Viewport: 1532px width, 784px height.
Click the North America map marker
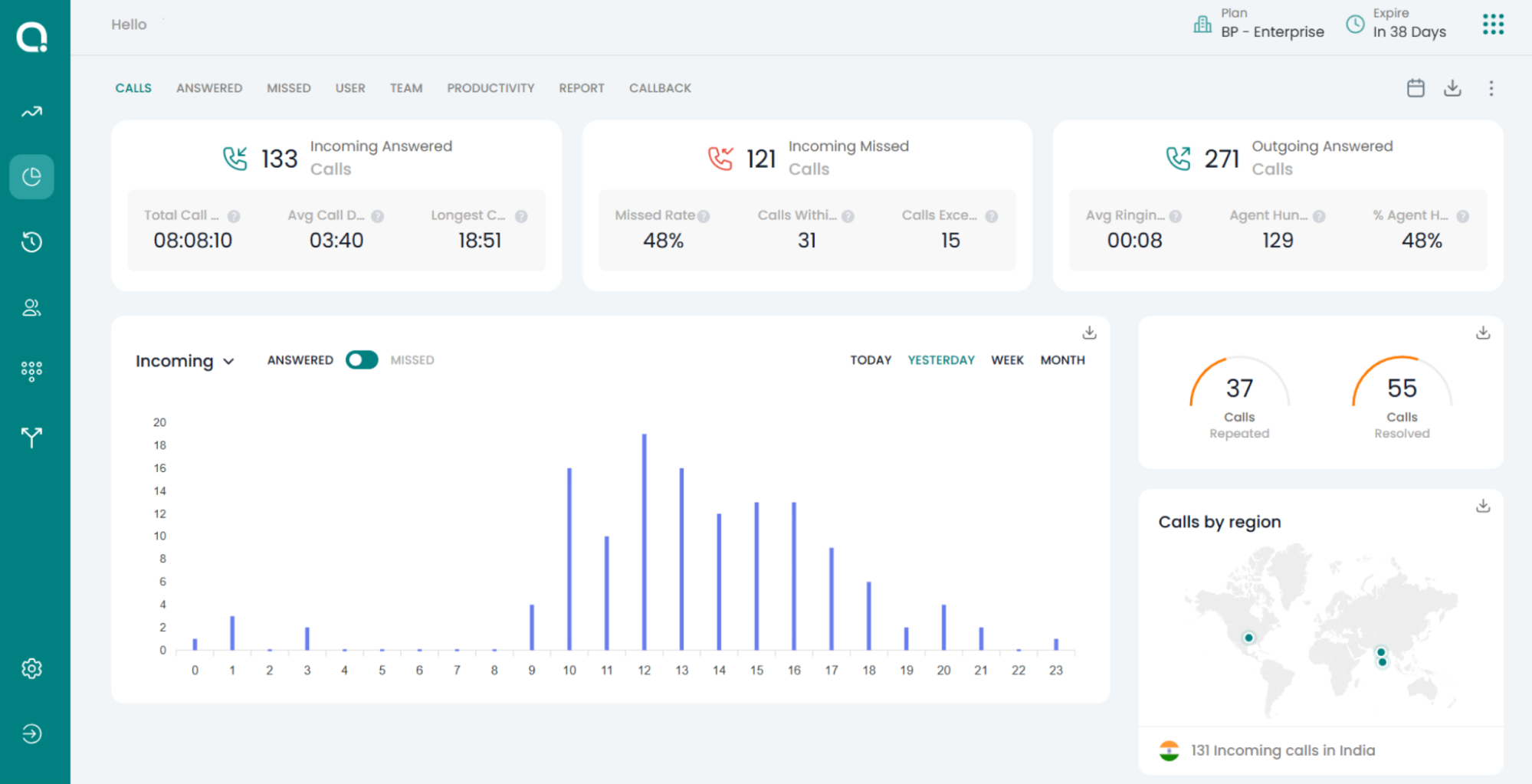[1248, 638]
